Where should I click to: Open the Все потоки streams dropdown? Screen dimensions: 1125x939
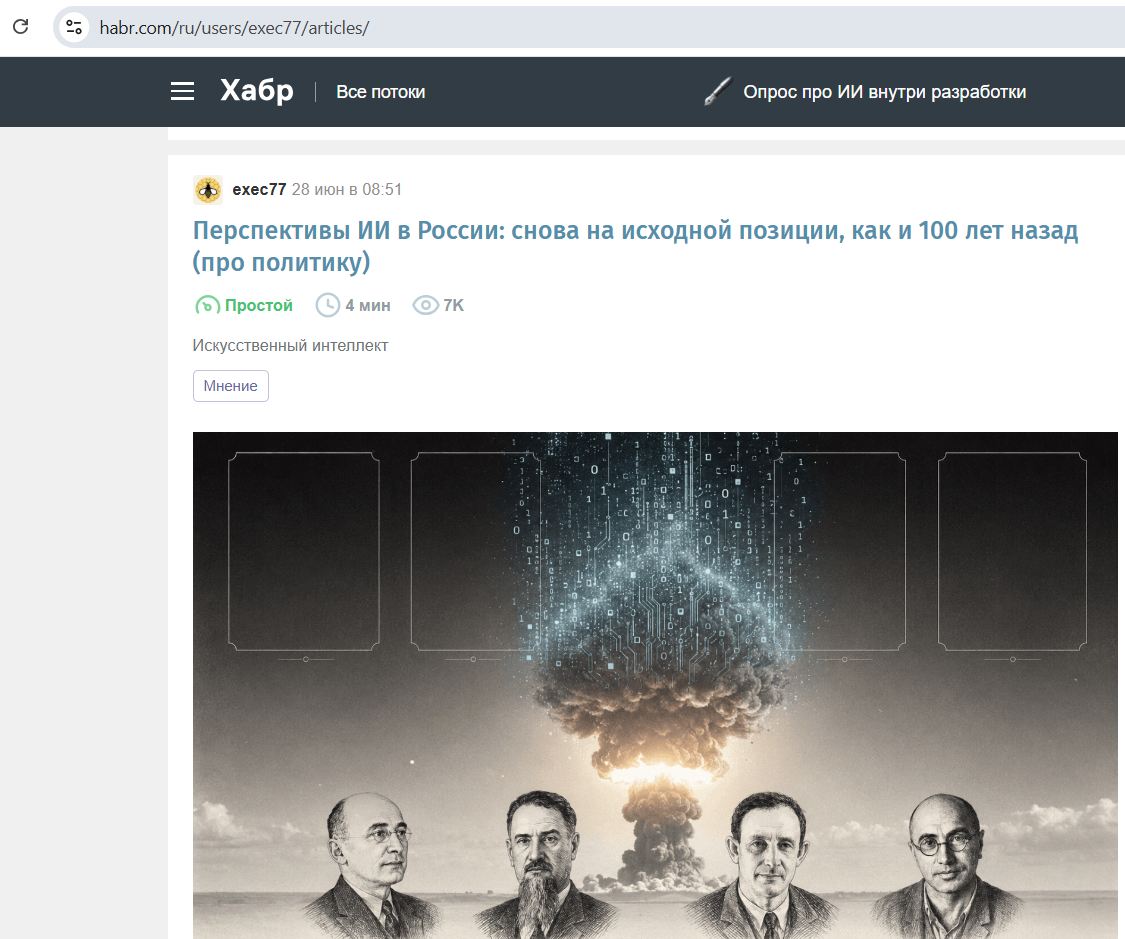click(381, 92)
